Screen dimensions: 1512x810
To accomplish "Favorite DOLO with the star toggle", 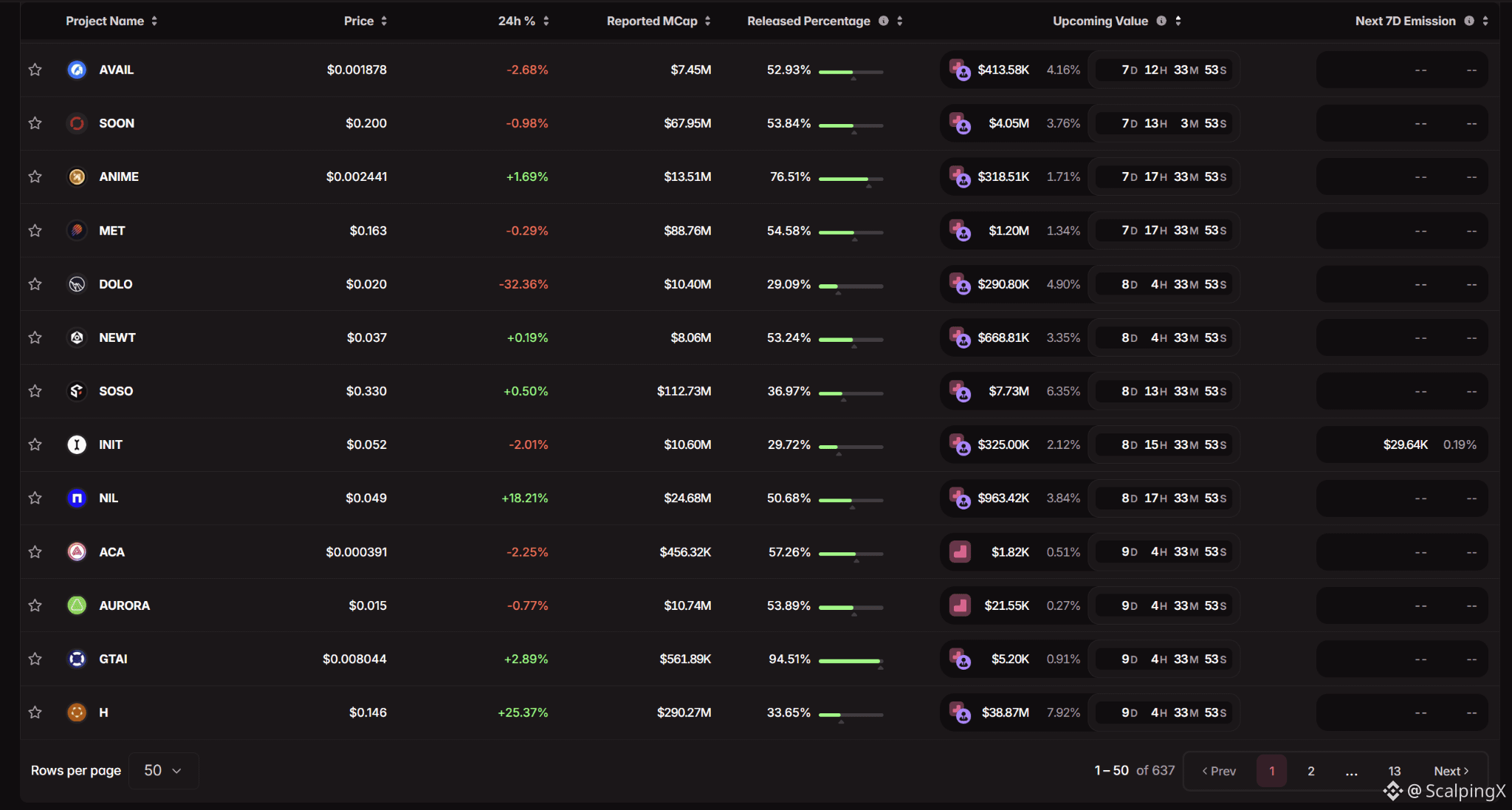I will point(35,284).
